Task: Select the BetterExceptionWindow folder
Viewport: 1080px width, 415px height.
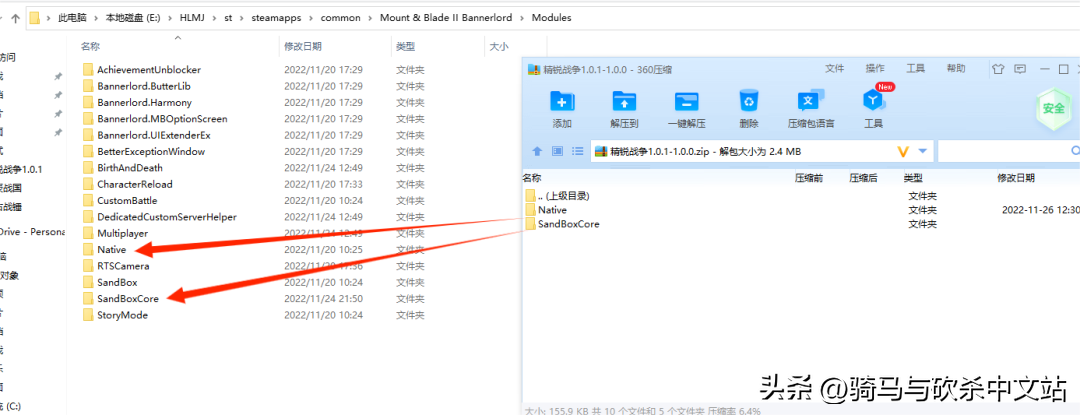Action: (x=151, y=151)
